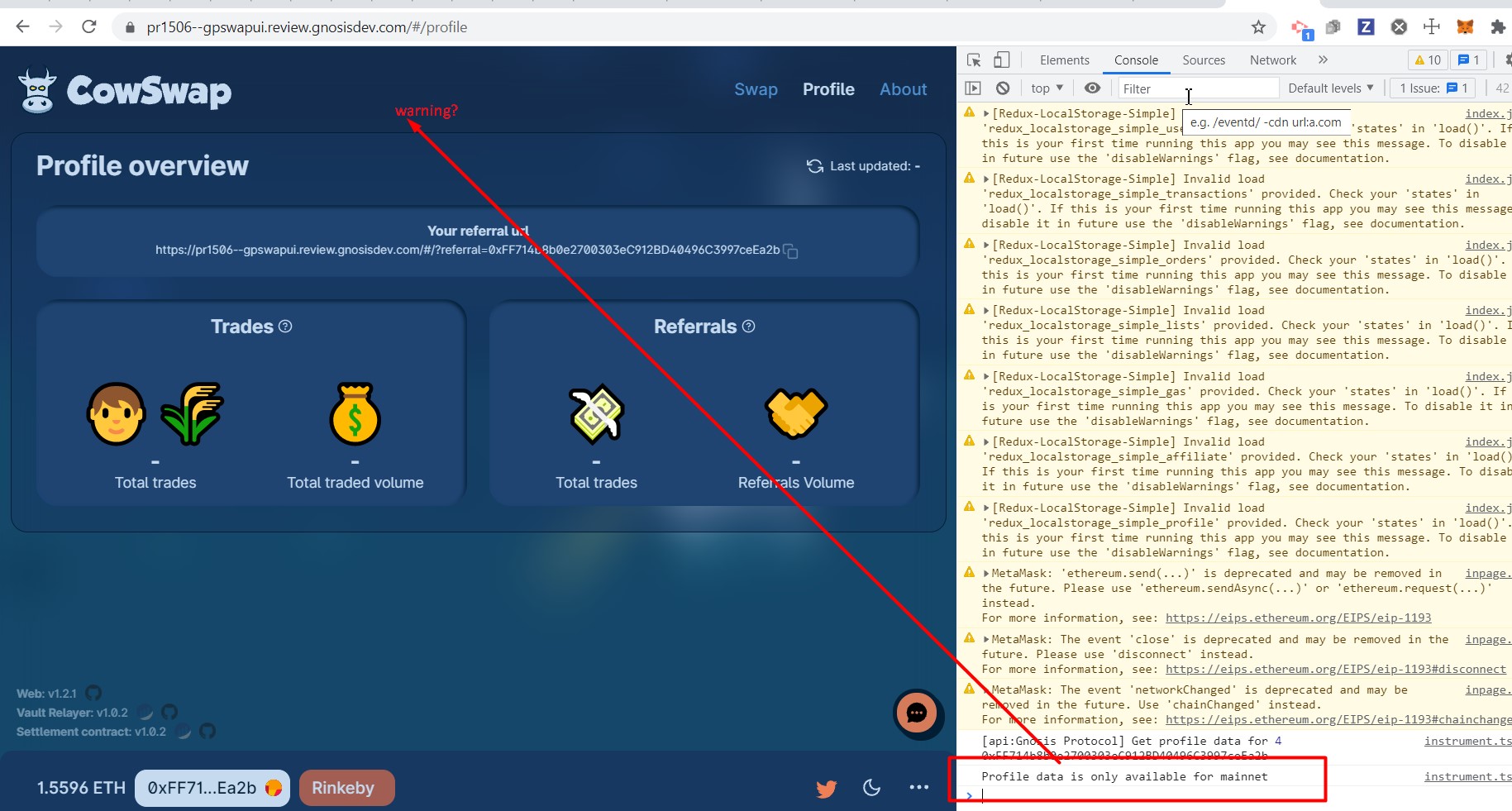The height and width of the screenshot is (811, 1512).
Task: Open instrument.ts source link for mainnet message
Action: pyautogui.click(x=1467, y=777)
